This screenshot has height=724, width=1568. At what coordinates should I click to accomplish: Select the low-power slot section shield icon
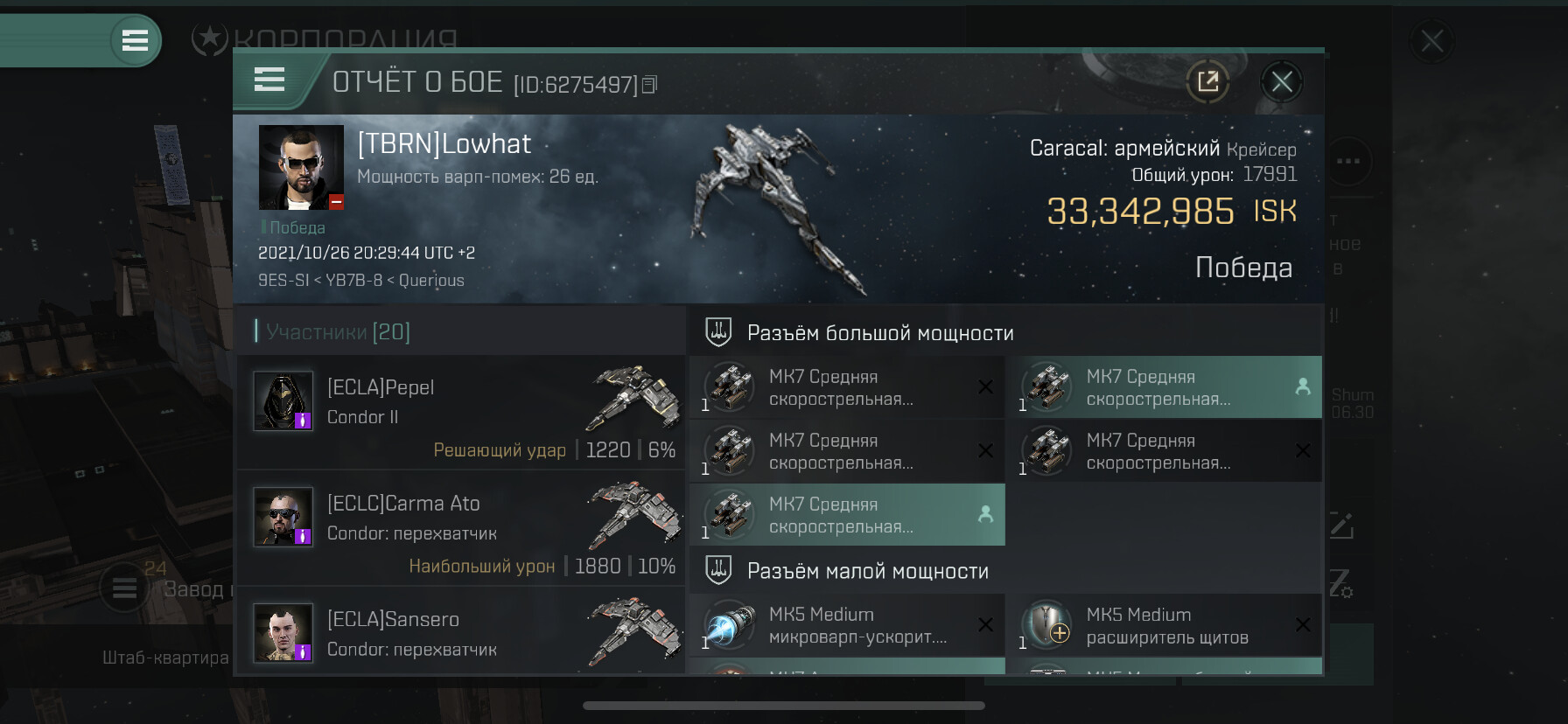click(718, 570)
